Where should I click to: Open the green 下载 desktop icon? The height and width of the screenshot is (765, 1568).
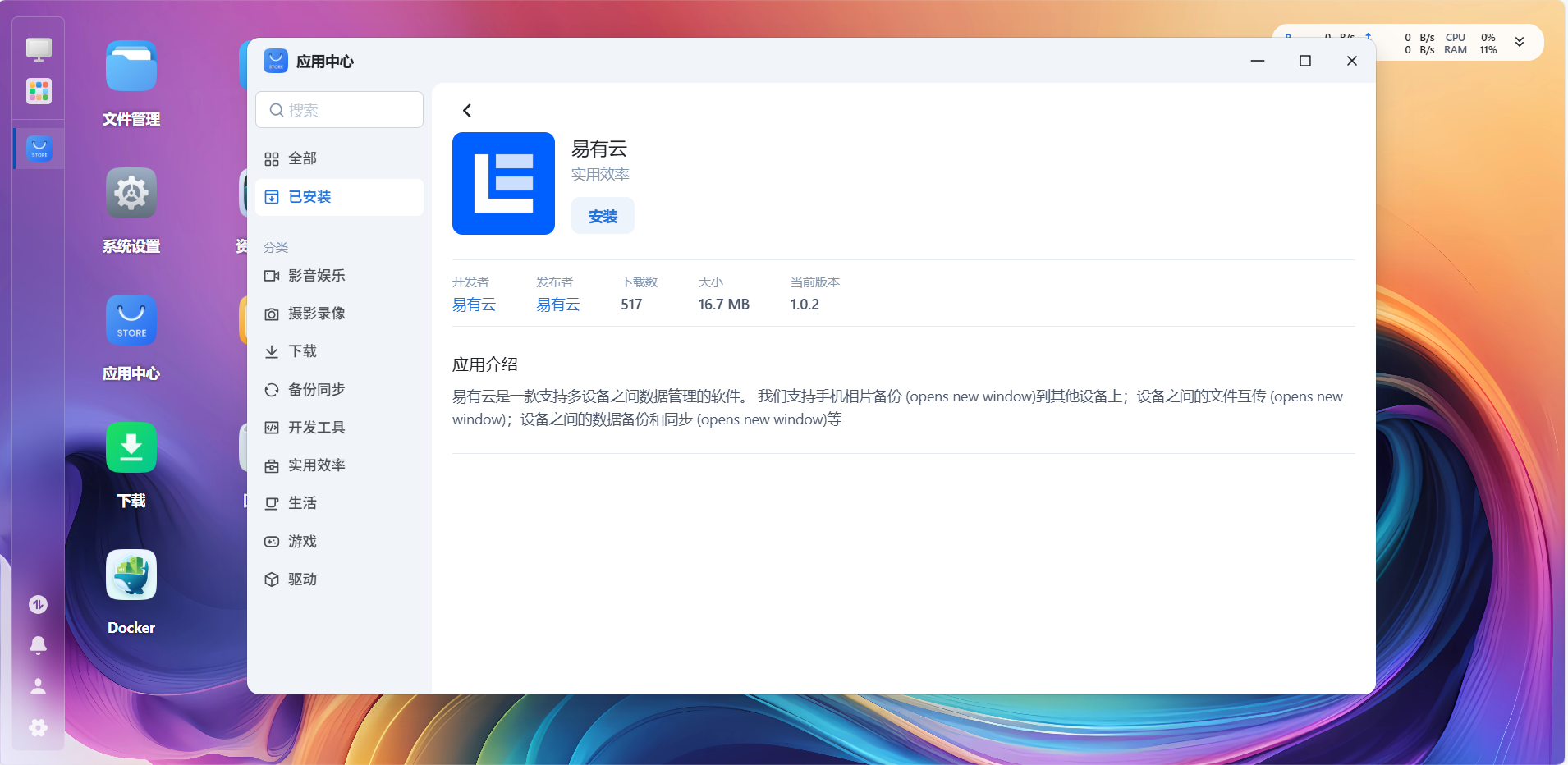tap(131, 447)
